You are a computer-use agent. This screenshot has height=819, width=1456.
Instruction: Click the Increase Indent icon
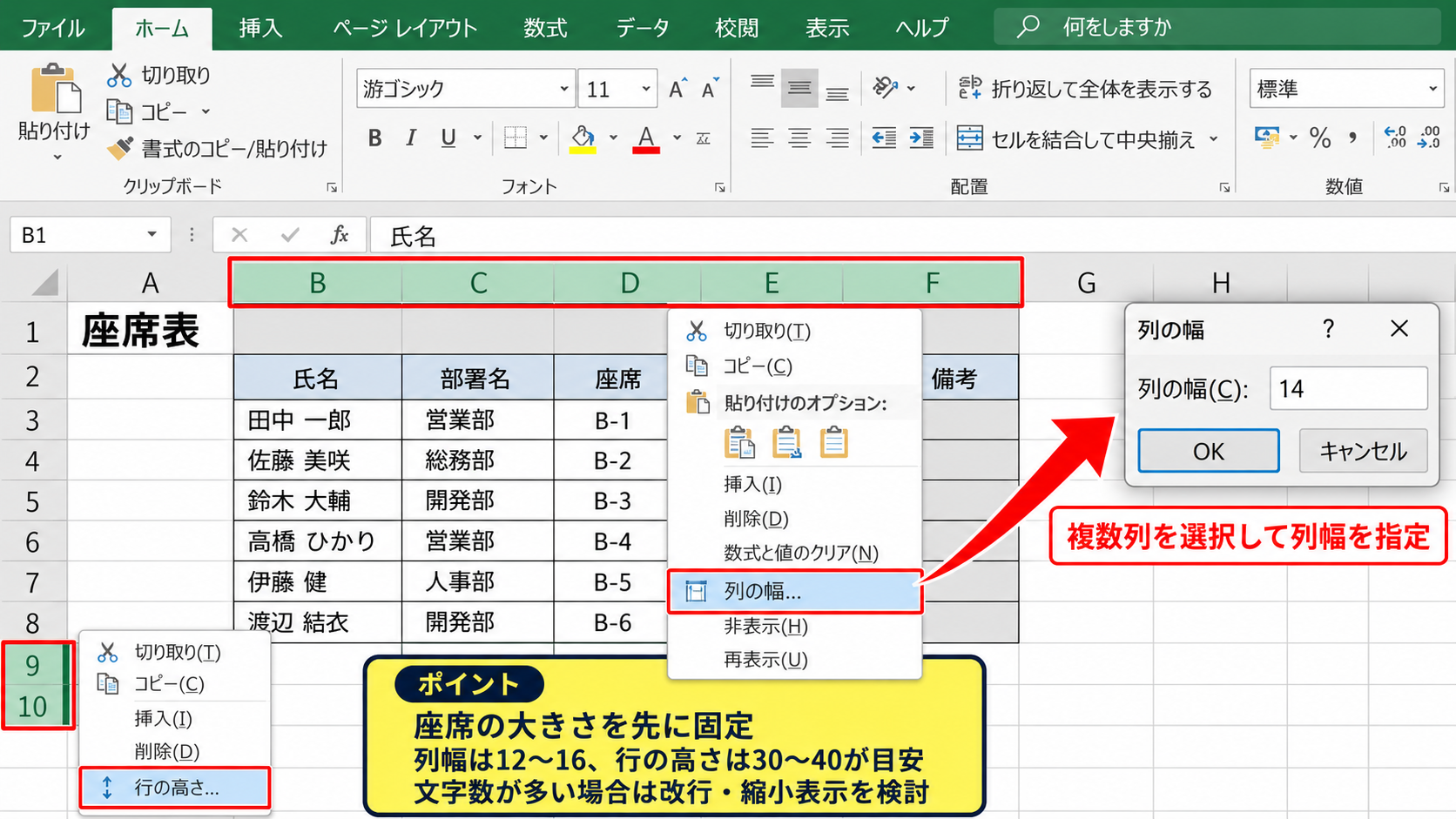(921, 138)
